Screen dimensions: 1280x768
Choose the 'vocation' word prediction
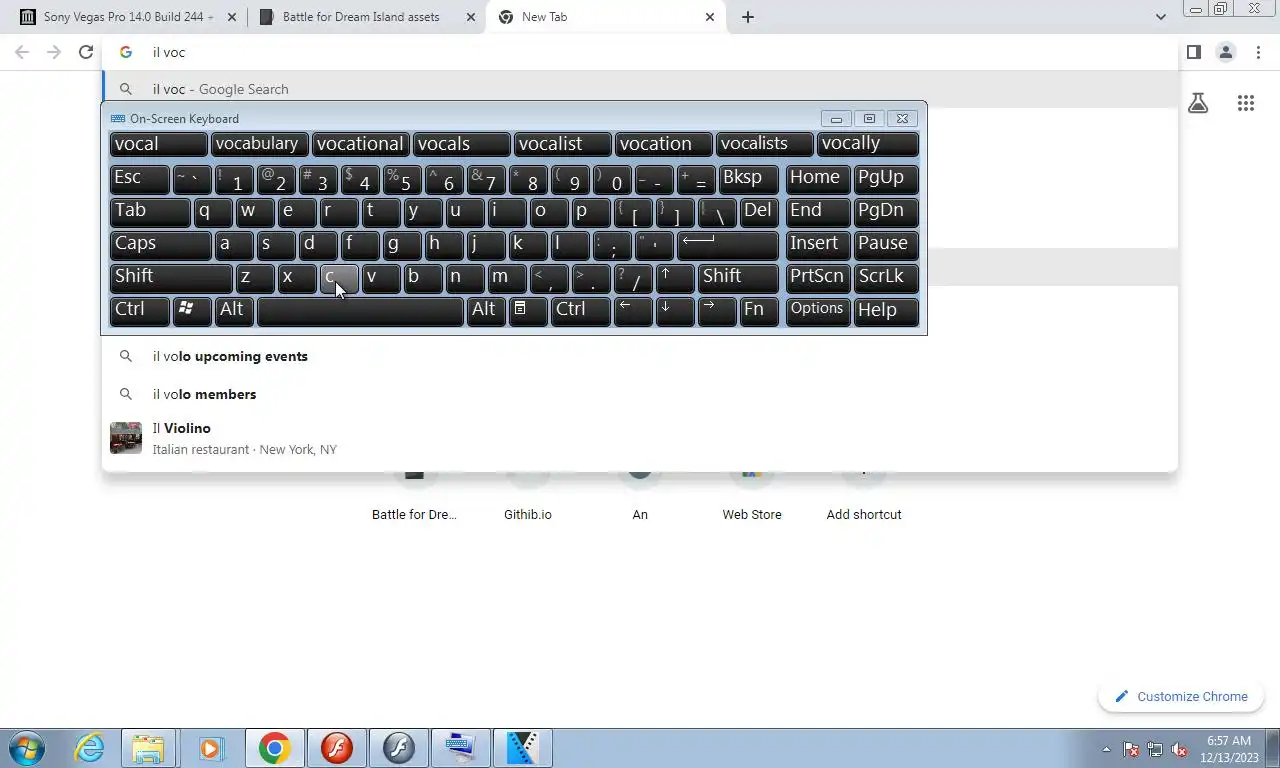tap(663, 144)
